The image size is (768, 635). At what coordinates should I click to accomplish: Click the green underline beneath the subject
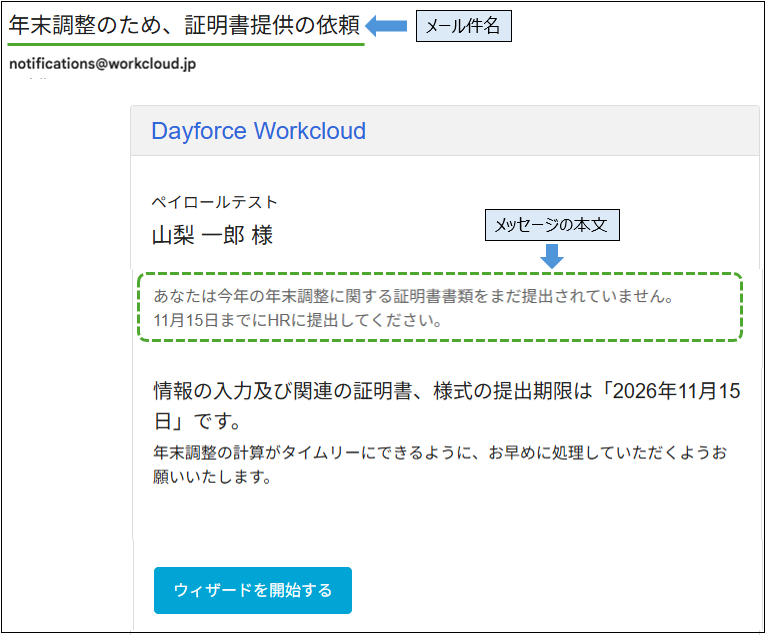(186, 45)
